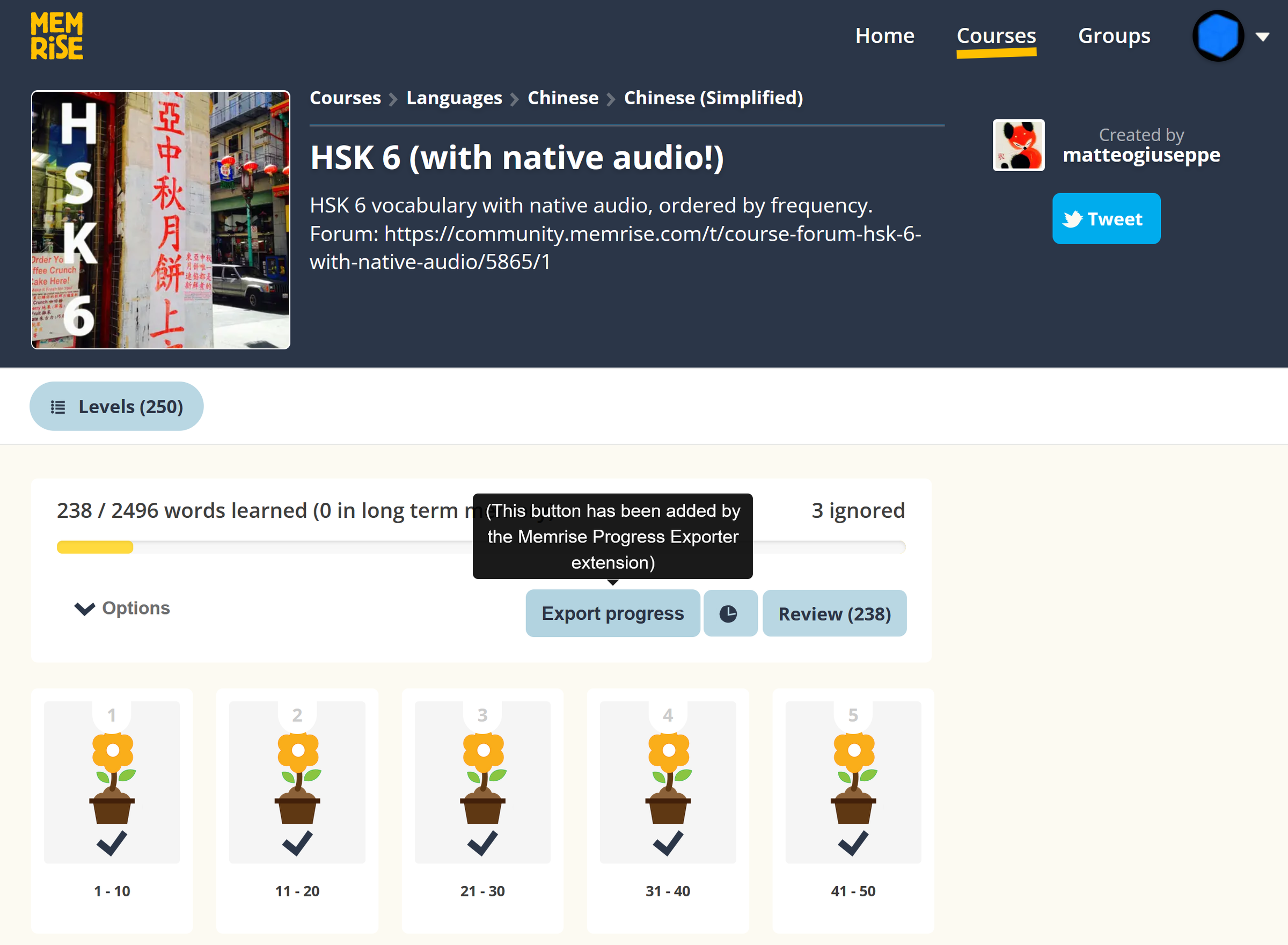Click the level label 41 - 50
Viewport: 1288px width, 945px height.
point(853,891)
